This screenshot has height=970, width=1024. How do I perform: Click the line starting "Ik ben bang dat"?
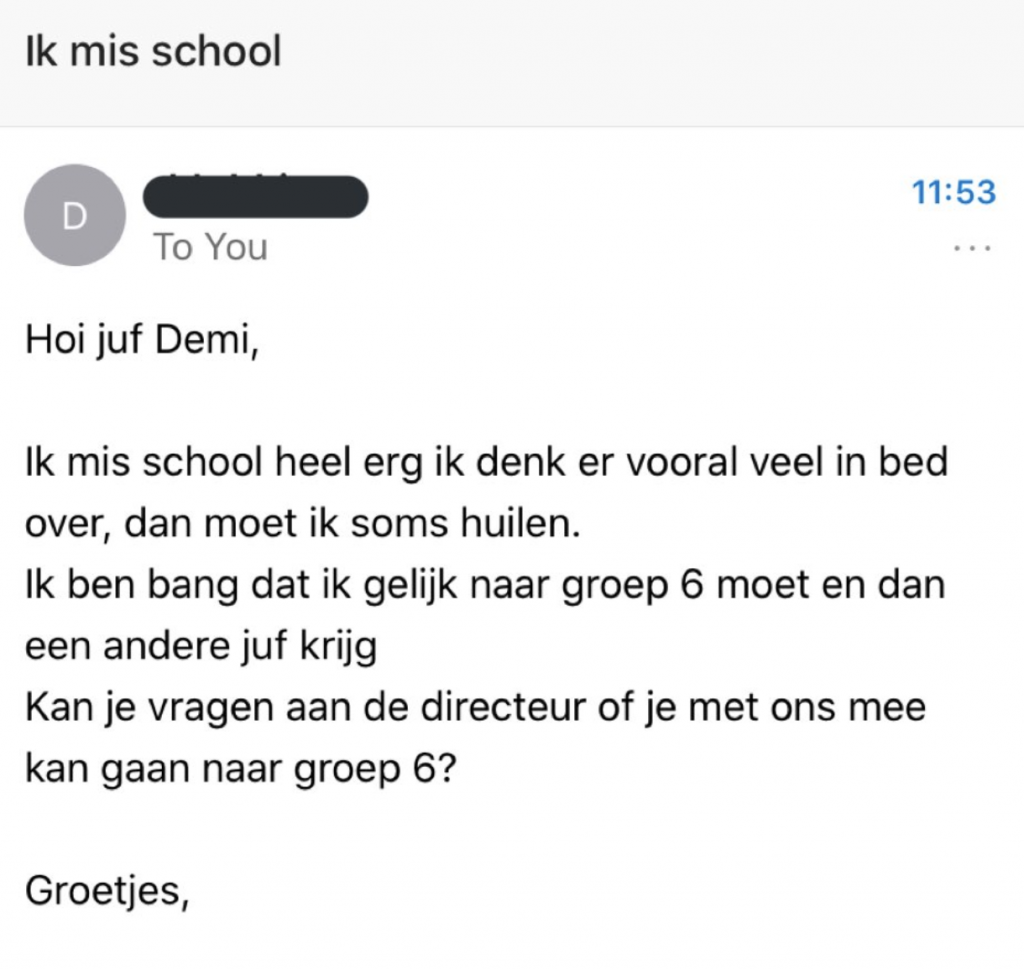tap(484, 584)
